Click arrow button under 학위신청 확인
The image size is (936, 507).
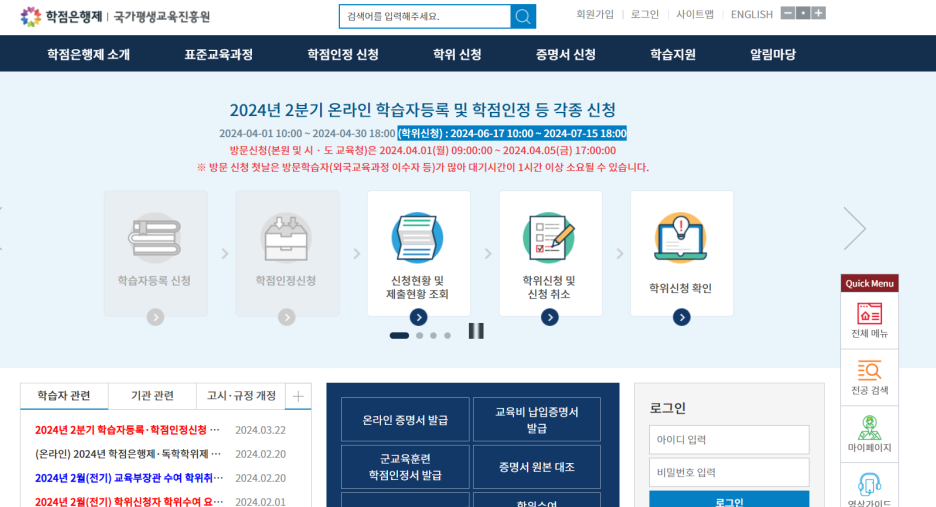[x=682, y=317]
